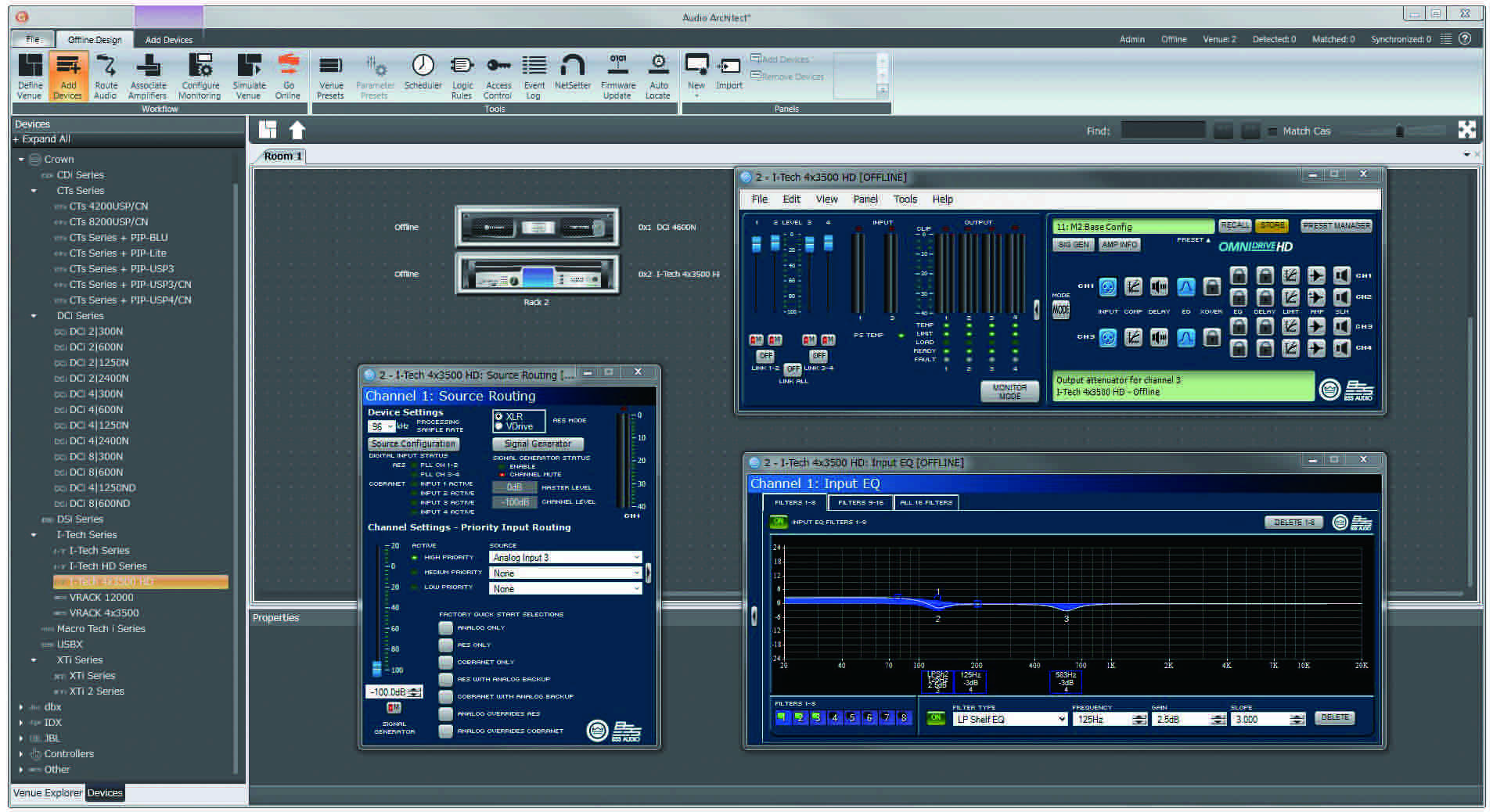Enable Cobranet Only quick start selection

446,662
